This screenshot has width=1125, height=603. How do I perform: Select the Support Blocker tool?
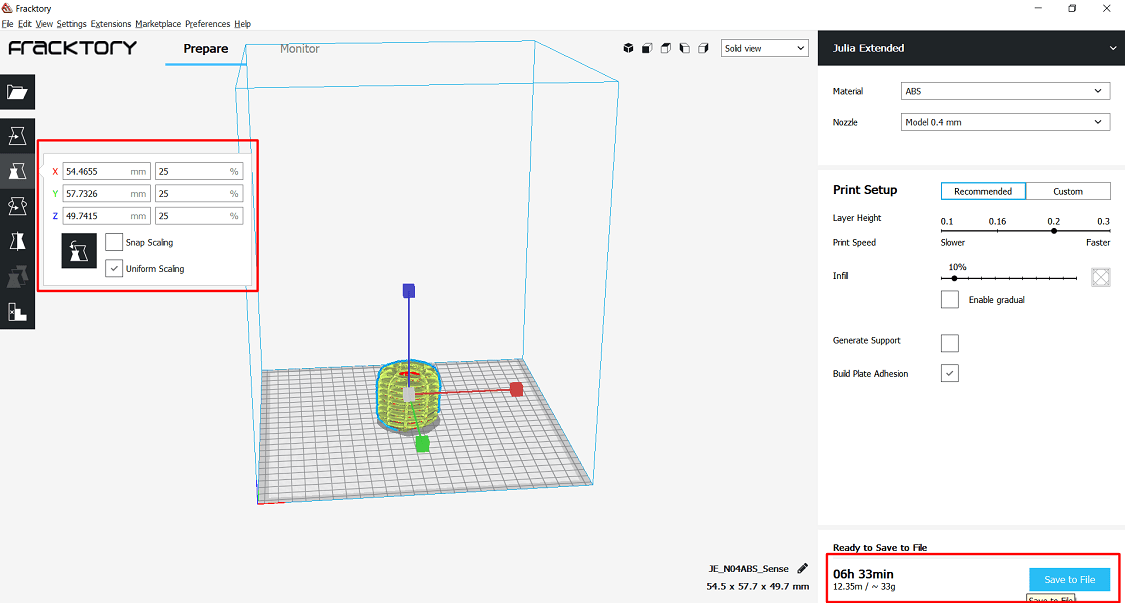17,312
